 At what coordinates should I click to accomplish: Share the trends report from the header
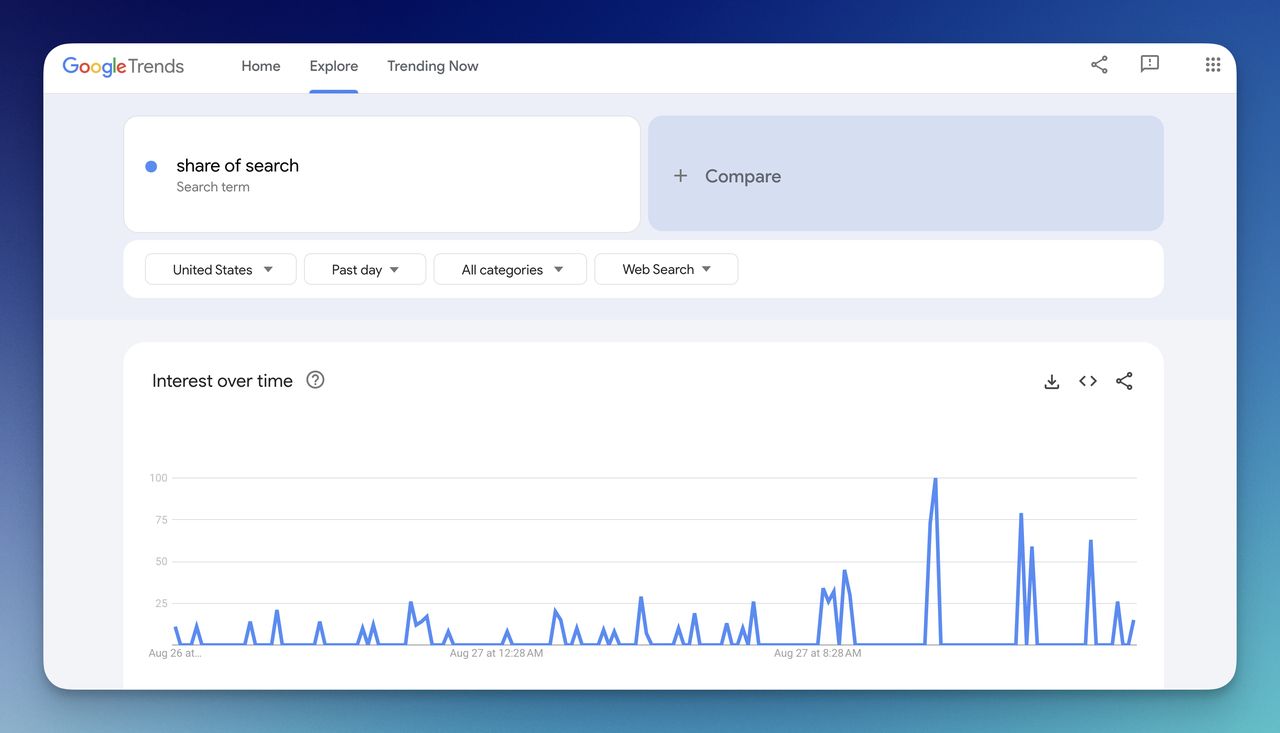[x=1099, y=64]
